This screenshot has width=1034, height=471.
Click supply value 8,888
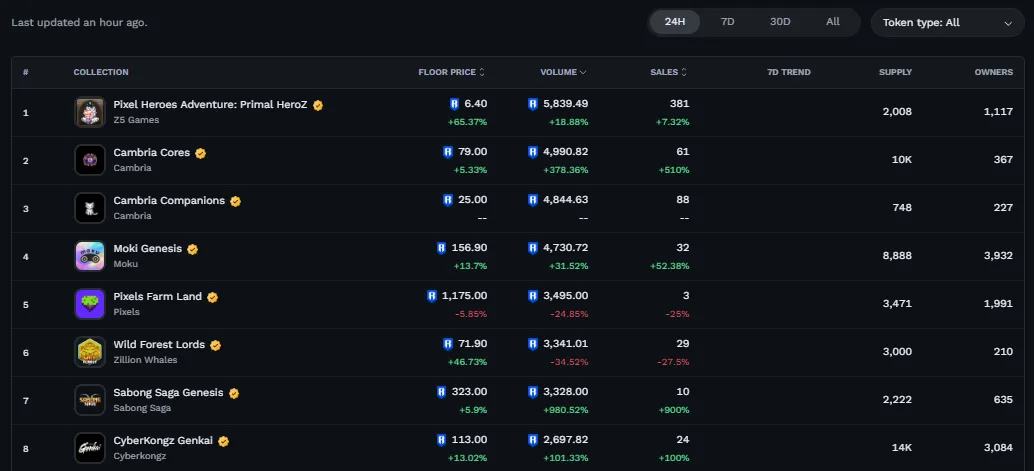pos(897,255)
